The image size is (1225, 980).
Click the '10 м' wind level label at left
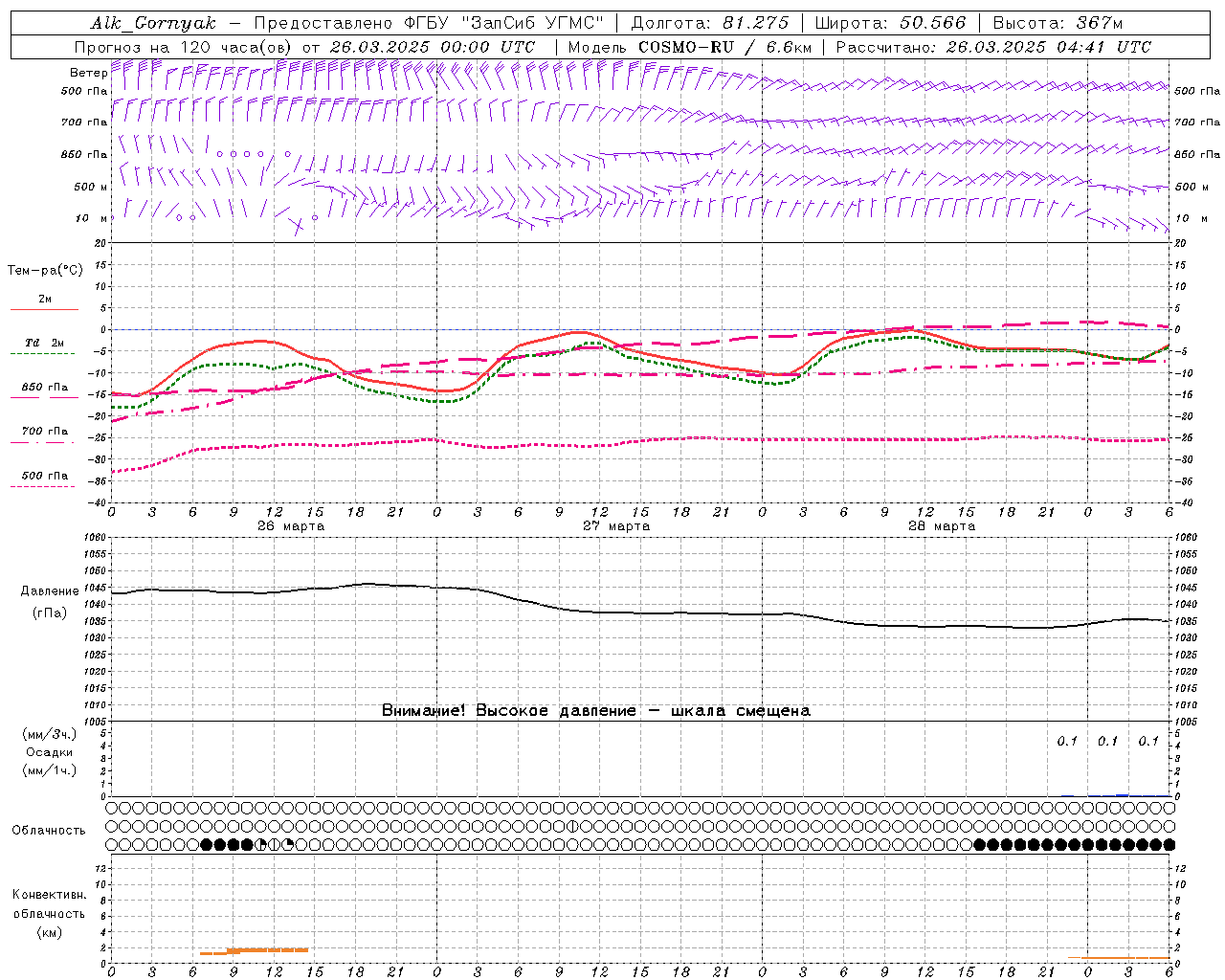(91, 218)
